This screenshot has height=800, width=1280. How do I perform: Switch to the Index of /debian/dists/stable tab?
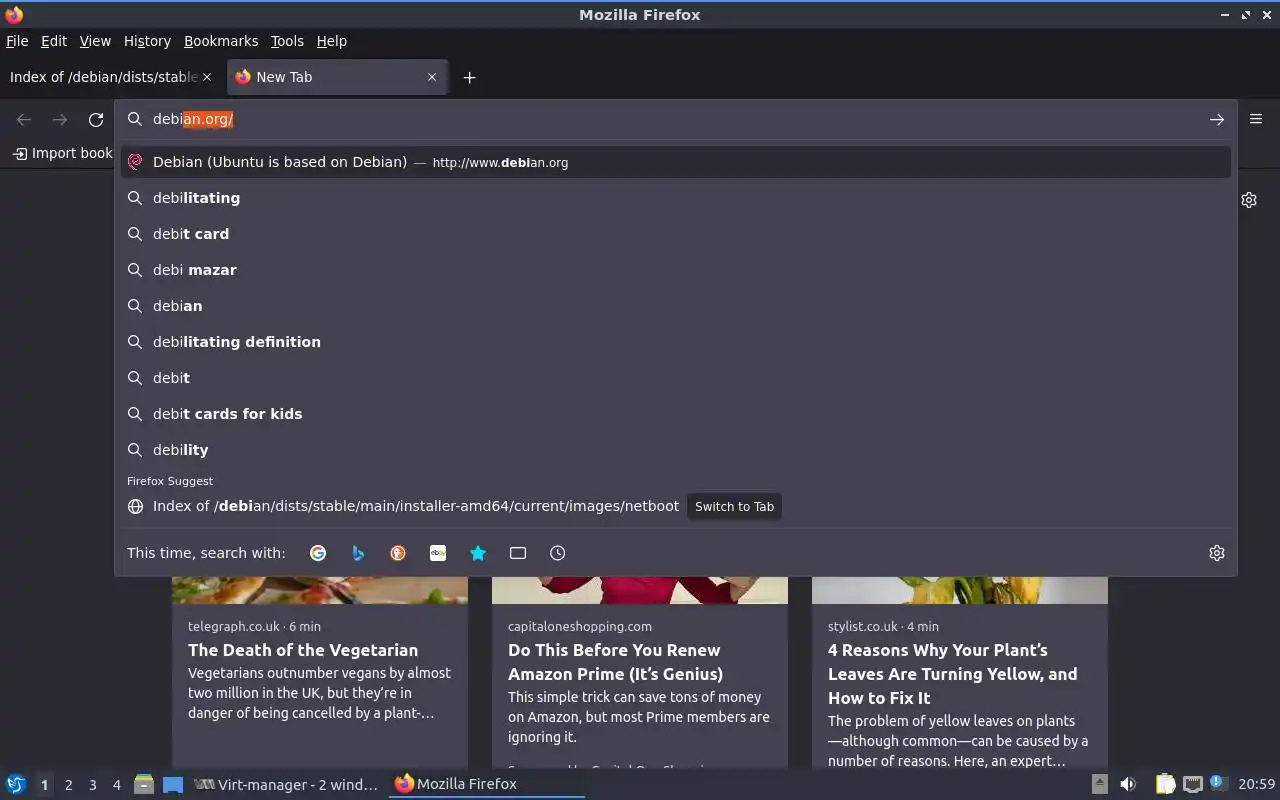pos(104,77)
